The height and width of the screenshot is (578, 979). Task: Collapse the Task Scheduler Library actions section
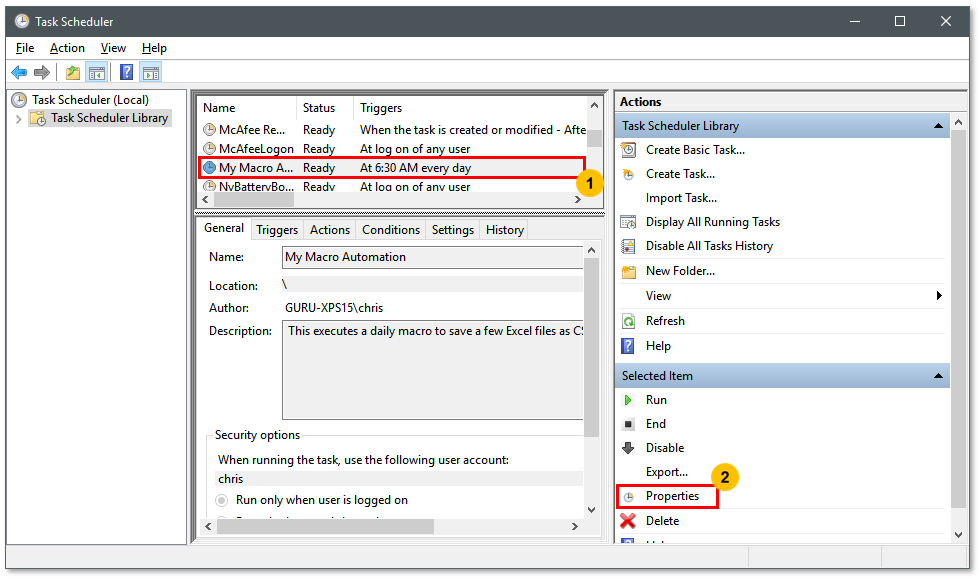coord(937,125)
